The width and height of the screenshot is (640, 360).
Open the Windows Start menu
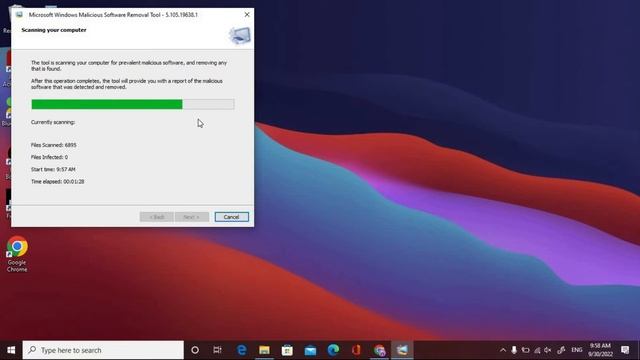coord(11,350)
